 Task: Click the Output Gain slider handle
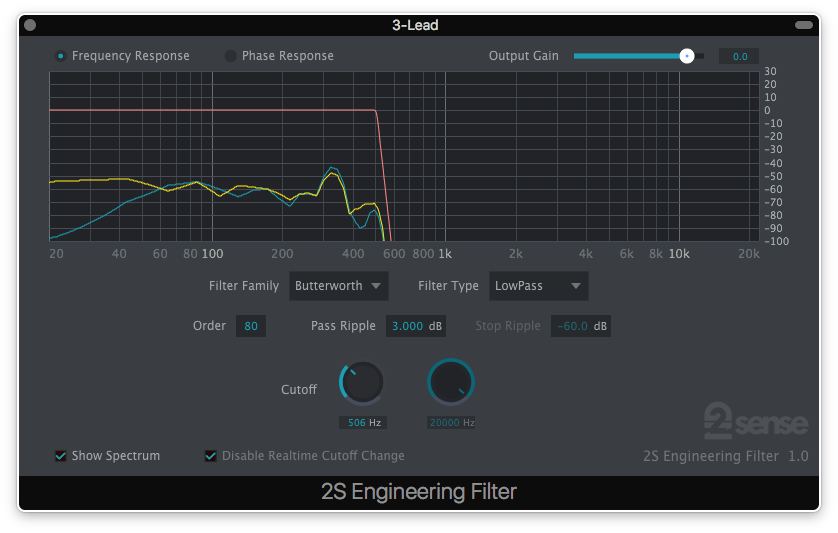(x=687, y=56)
